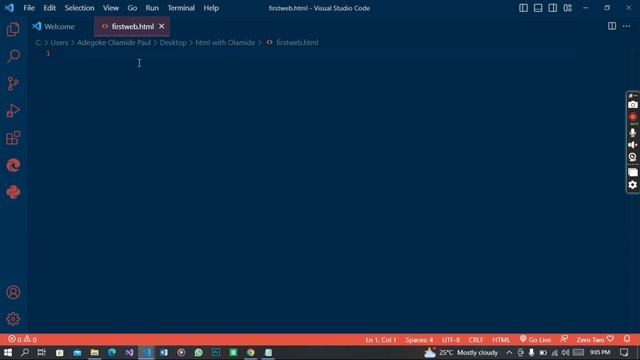Toggle Primary Side Bar layout icon
This screenshot has width=640, height=360.
[523, 8]
